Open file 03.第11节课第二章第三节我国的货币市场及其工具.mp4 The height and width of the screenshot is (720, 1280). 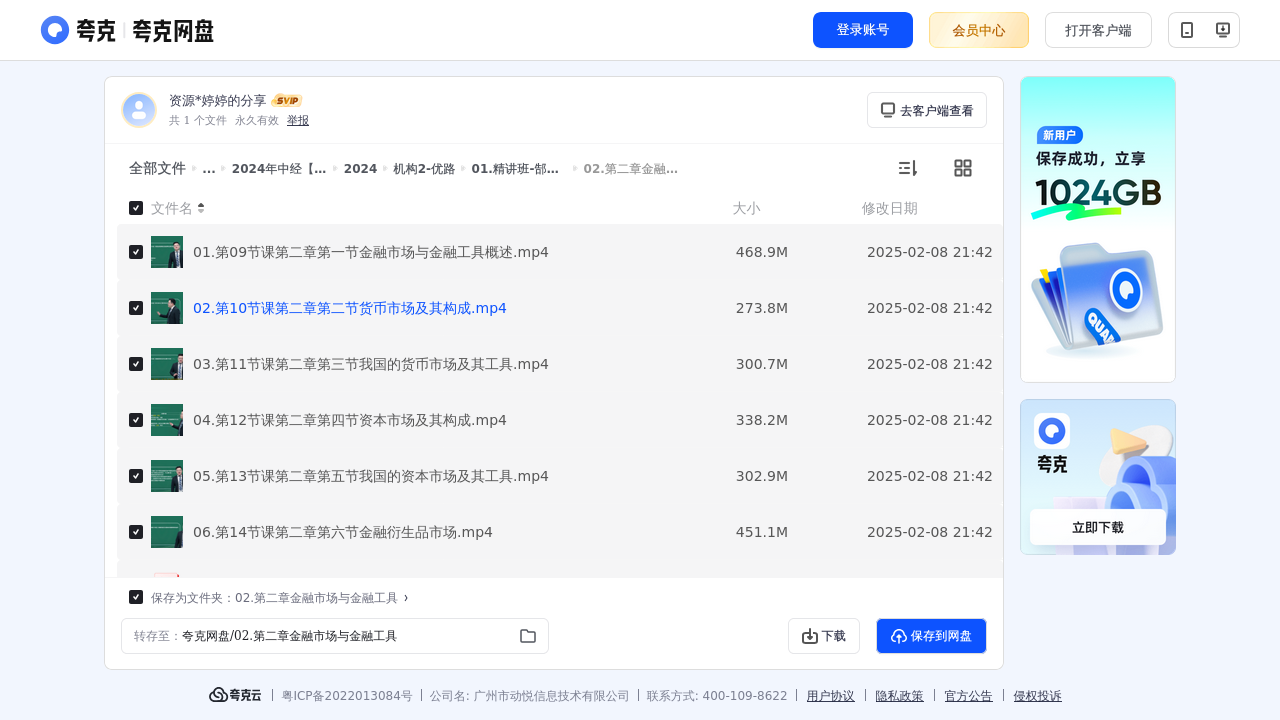(371, 364)
